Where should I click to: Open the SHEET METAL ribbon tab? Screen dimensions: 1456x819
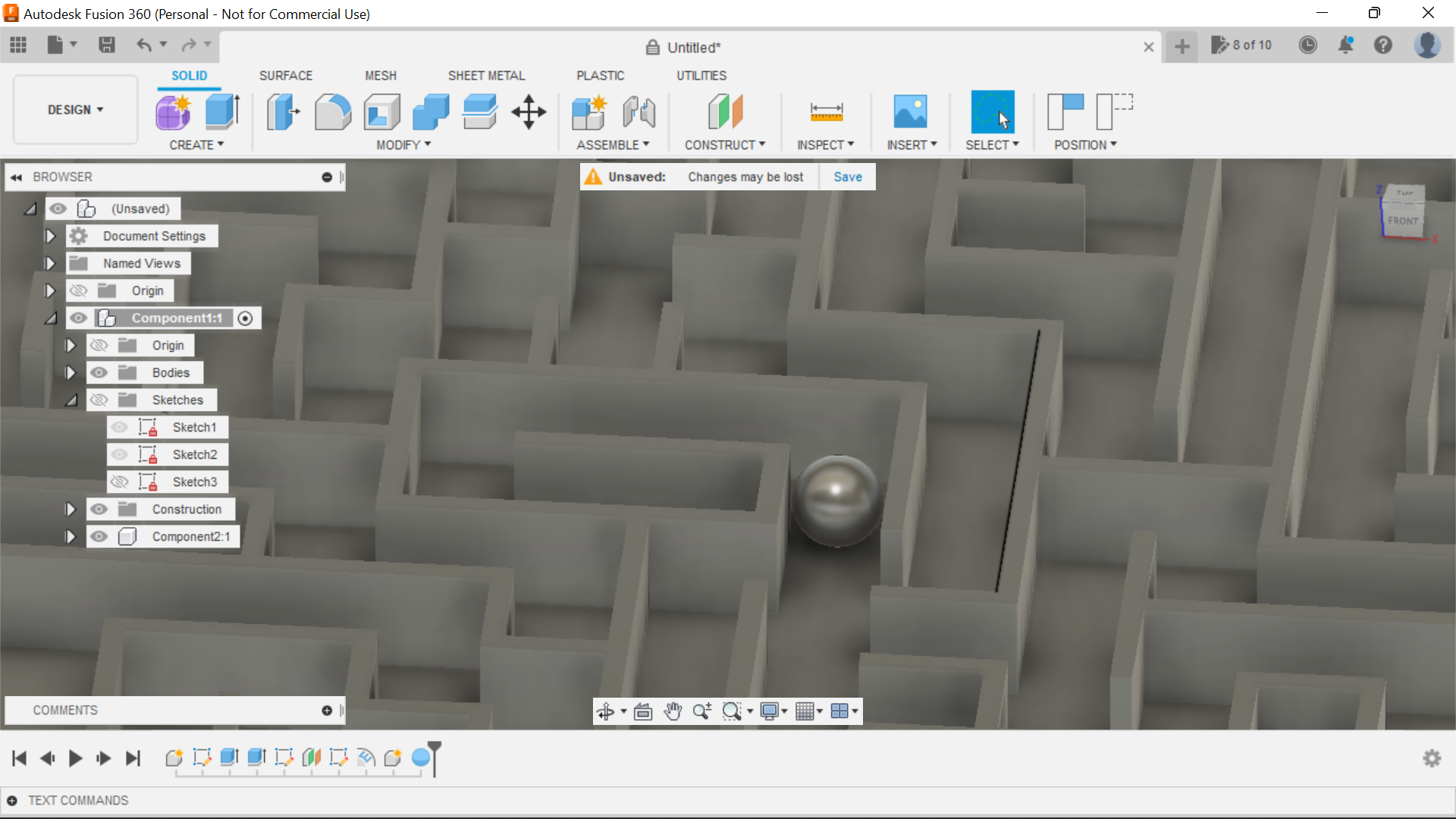486,75
